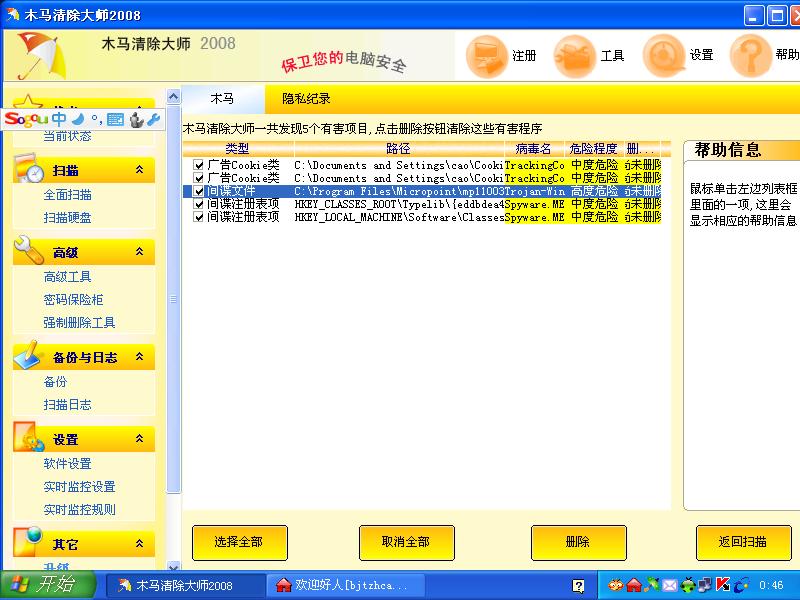Open the envelope mail icon in the system tray
Screen dimensions: 800x600
click(x=669, y=585)
